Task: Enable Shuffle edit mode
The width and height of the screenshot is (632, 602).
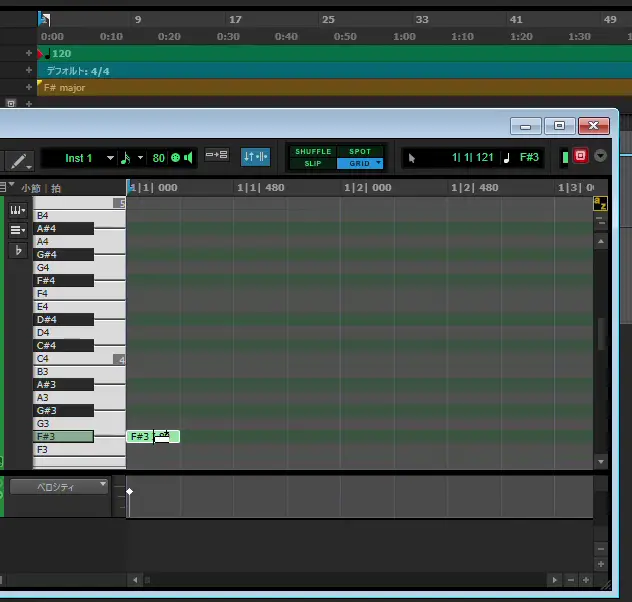Action: 312,152
